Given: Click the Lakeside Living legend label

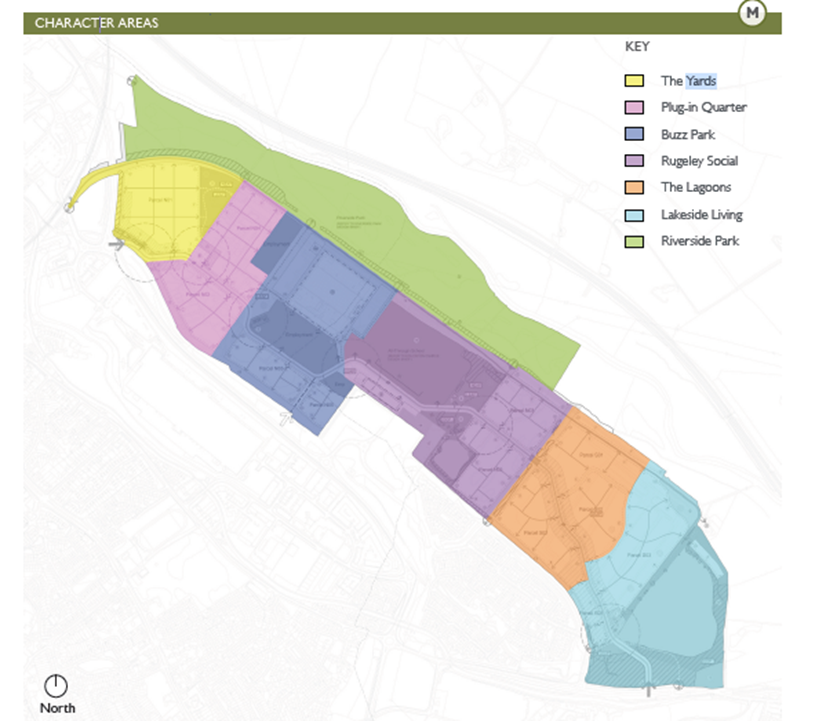Looking at the screenshot, I should tap(702, 215).
